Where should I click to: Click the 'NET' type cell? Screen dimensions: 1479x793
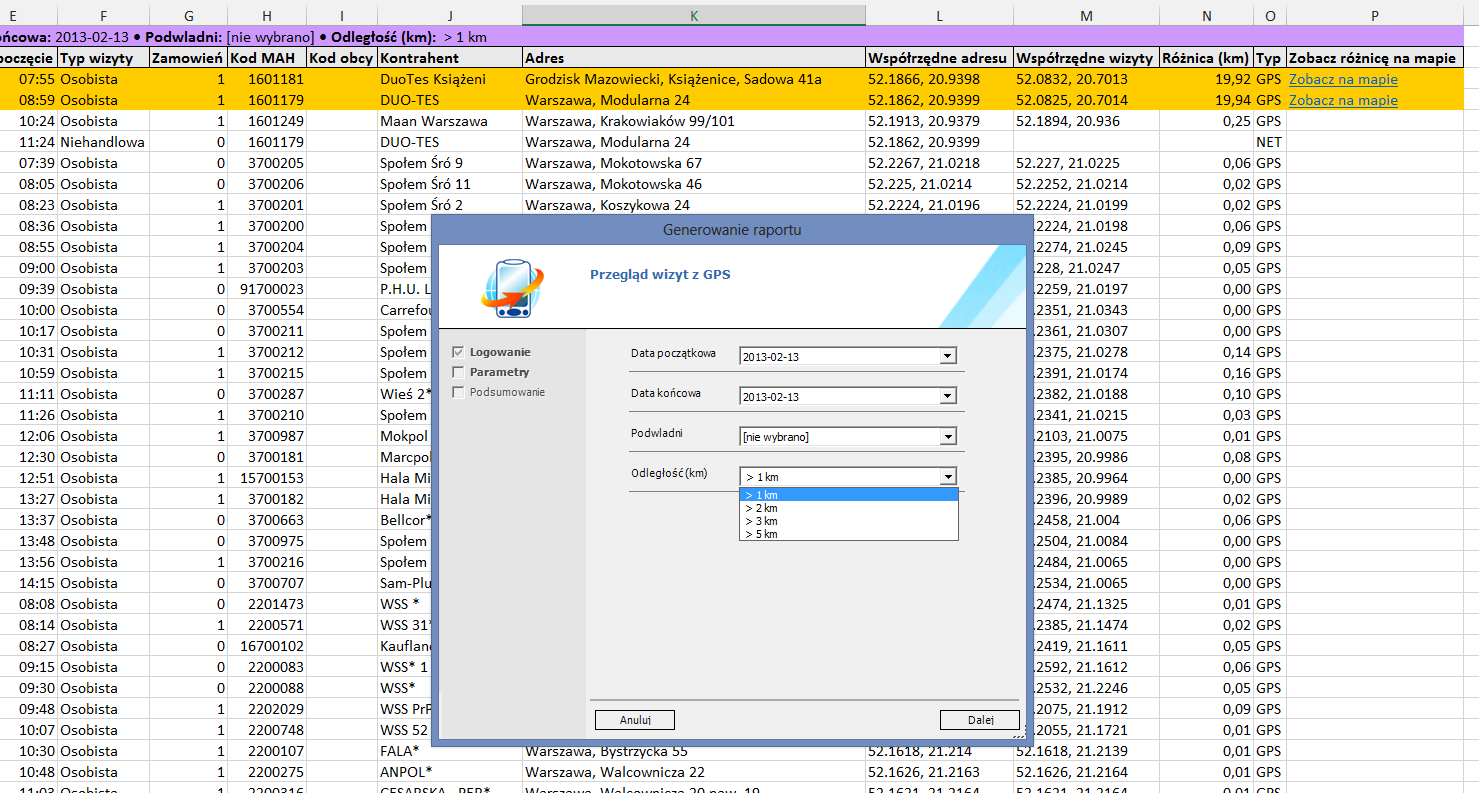[x=1269, y=142]
